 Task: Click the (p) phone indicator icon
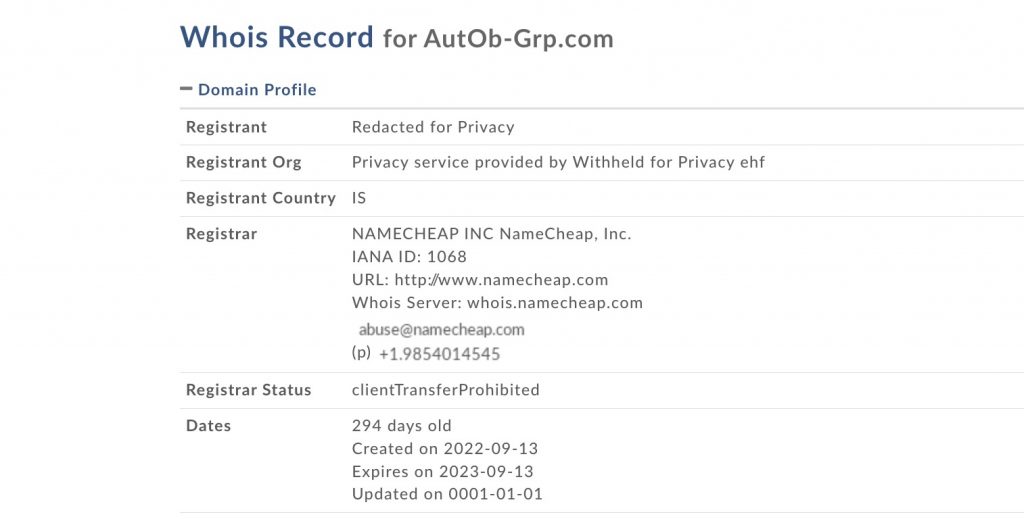361,353
